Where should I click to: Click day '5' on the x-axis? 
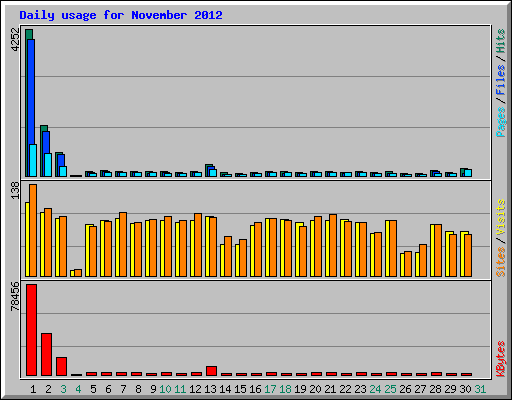point(93,389)
